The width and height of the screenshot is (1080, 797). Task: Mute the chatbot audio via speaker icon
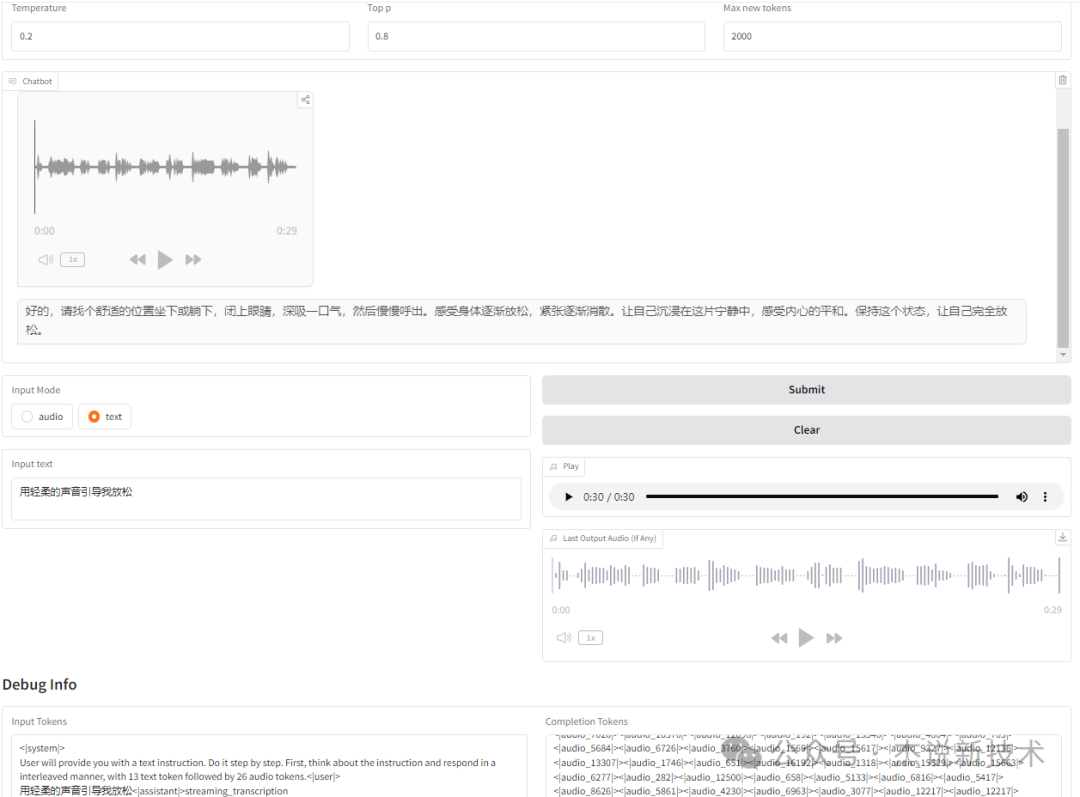[45, 260]
